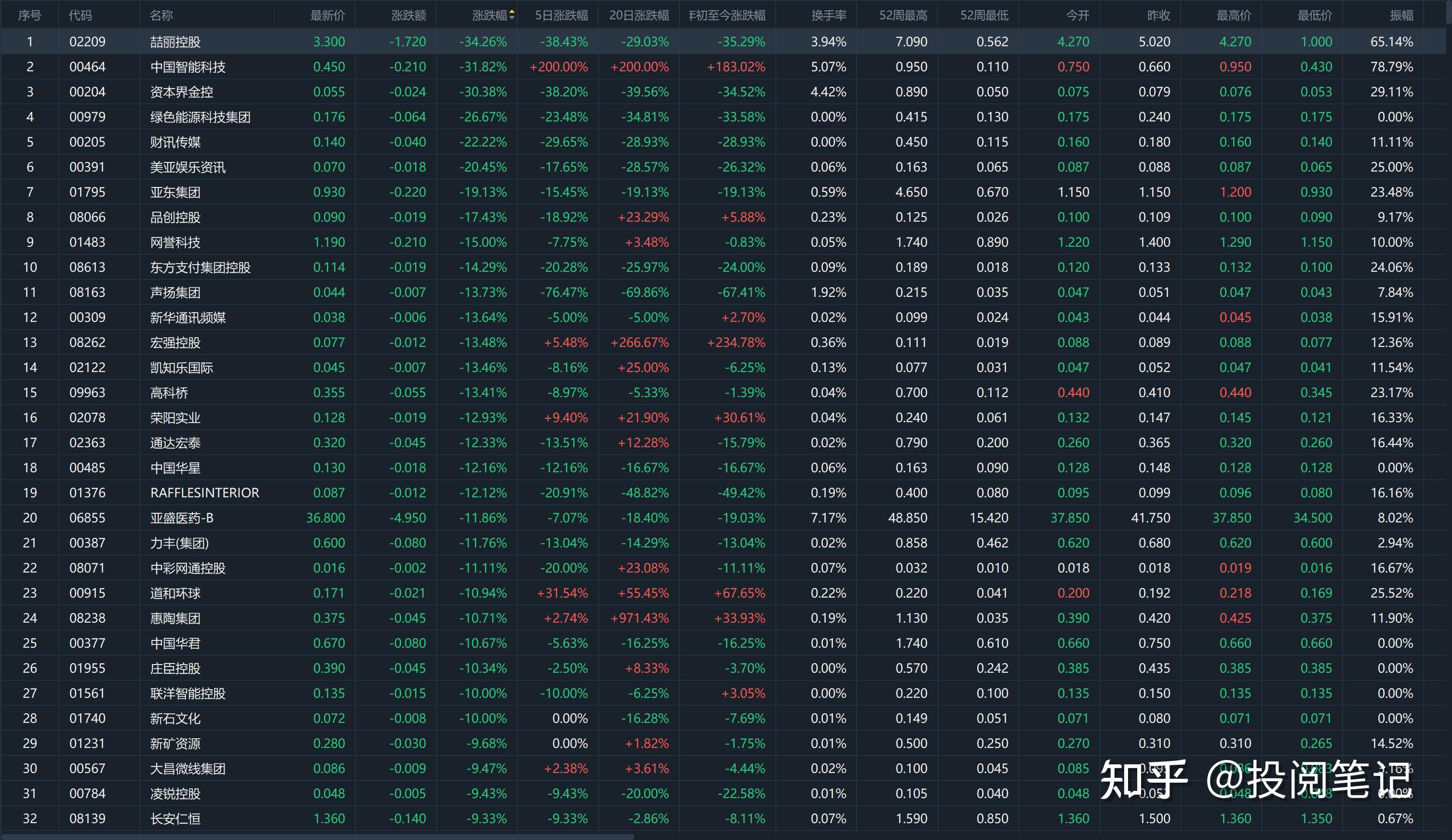The width and height of the screenshot is (1452, 840).
Task: Sort by 涨跌额 column header
Action: pos(408,15)
